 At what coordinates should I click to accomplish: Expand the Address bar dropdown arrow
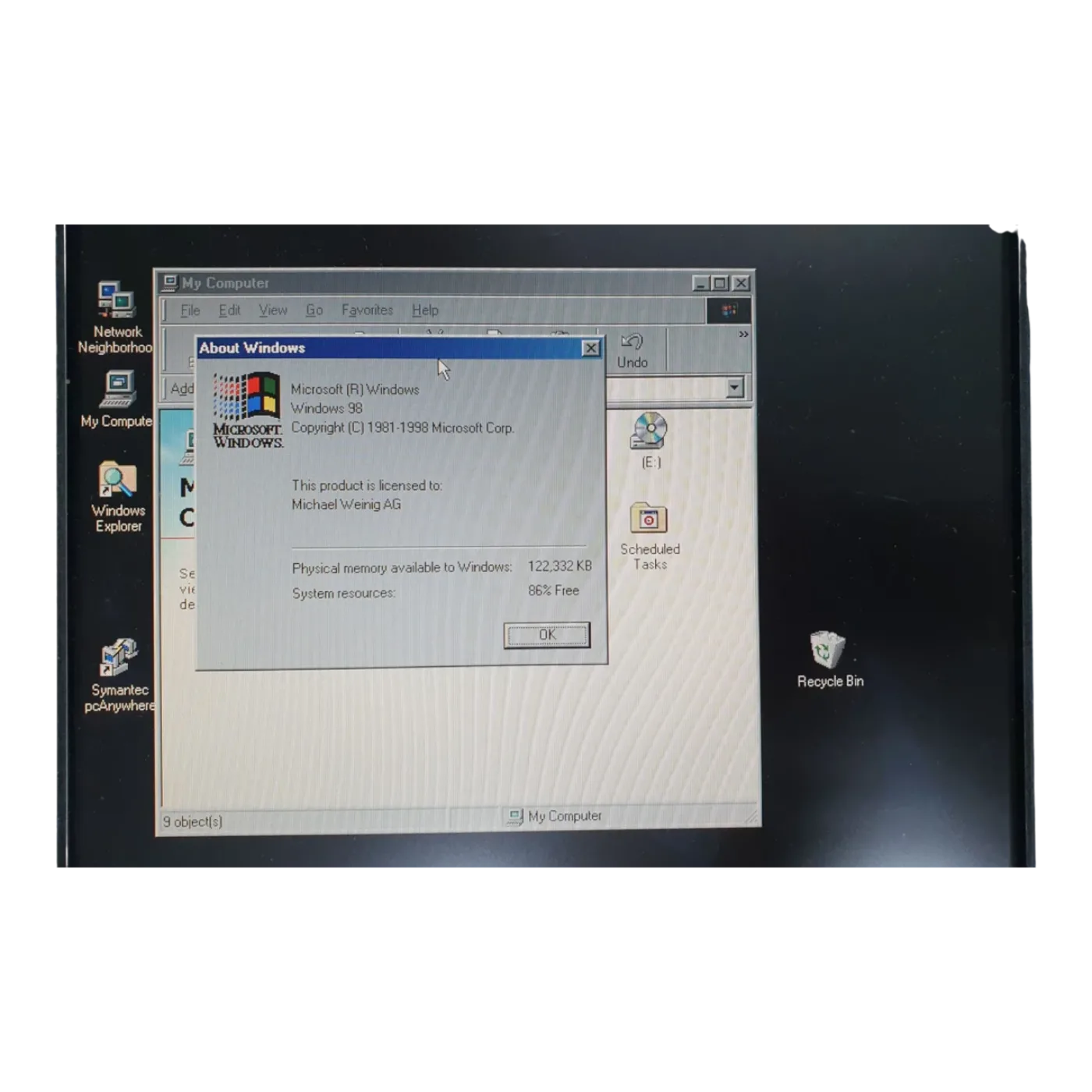pyautogui.click(x=734, y=387)
